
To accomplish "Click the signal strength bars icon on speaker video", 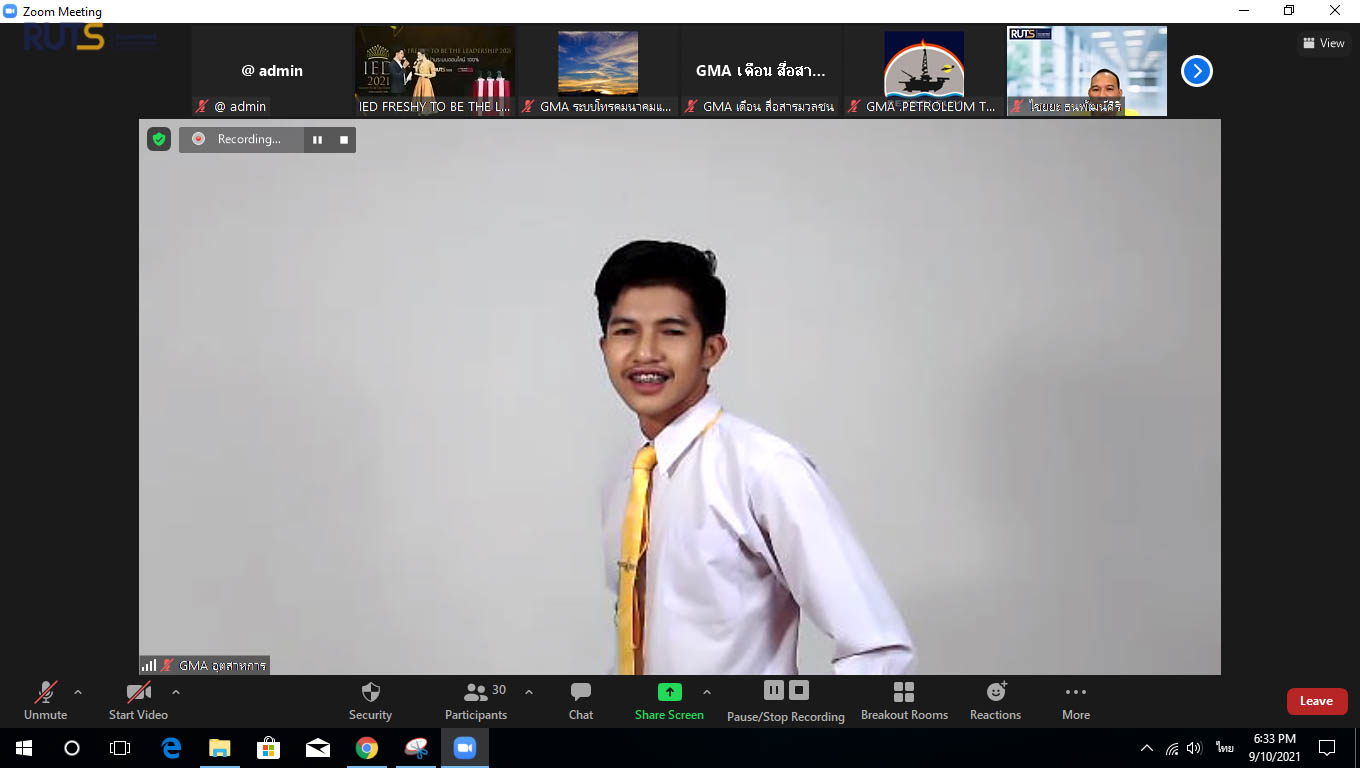I will tap(149, 665).
